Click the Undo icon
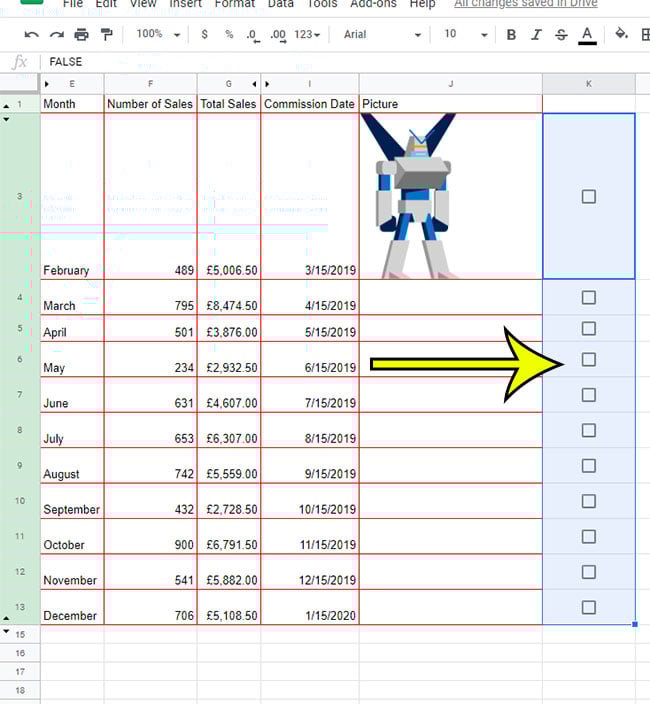Image resolution: width=650 pixels, height=704 pixels. pos(31,35)
